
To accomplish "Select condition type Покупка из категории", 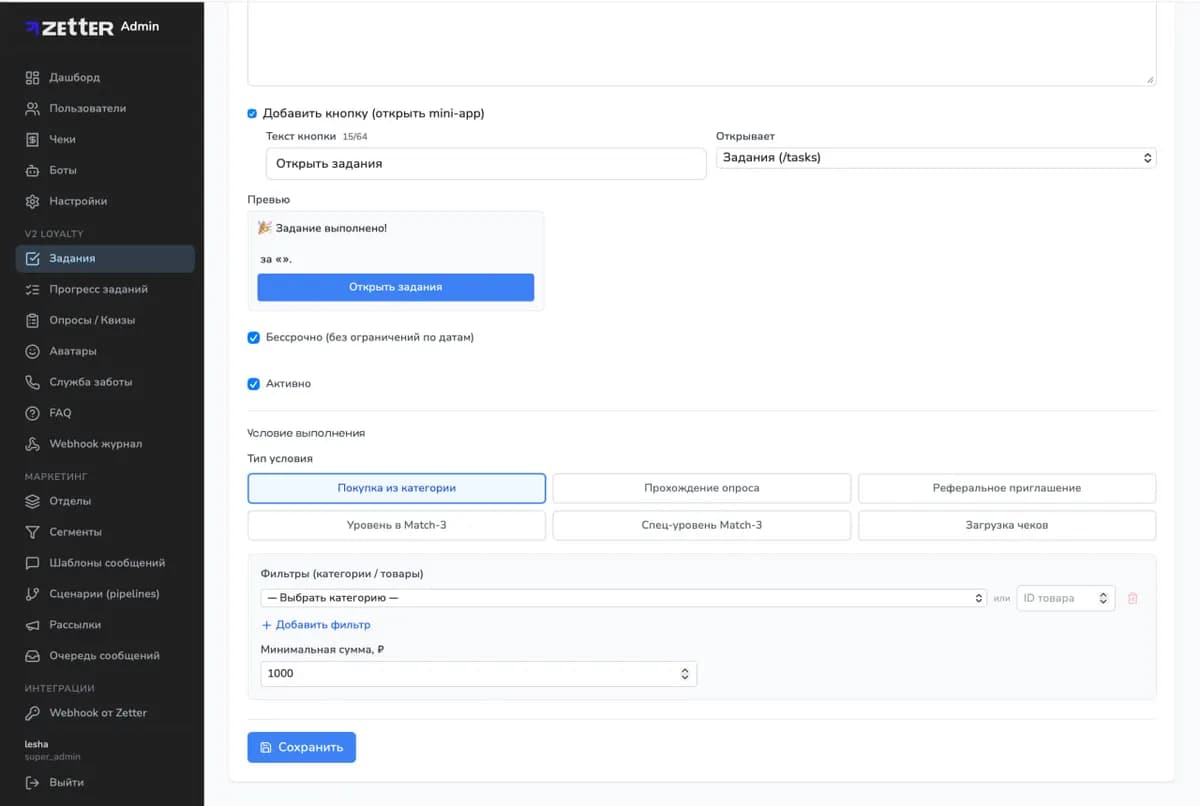I will pos(397,488).
